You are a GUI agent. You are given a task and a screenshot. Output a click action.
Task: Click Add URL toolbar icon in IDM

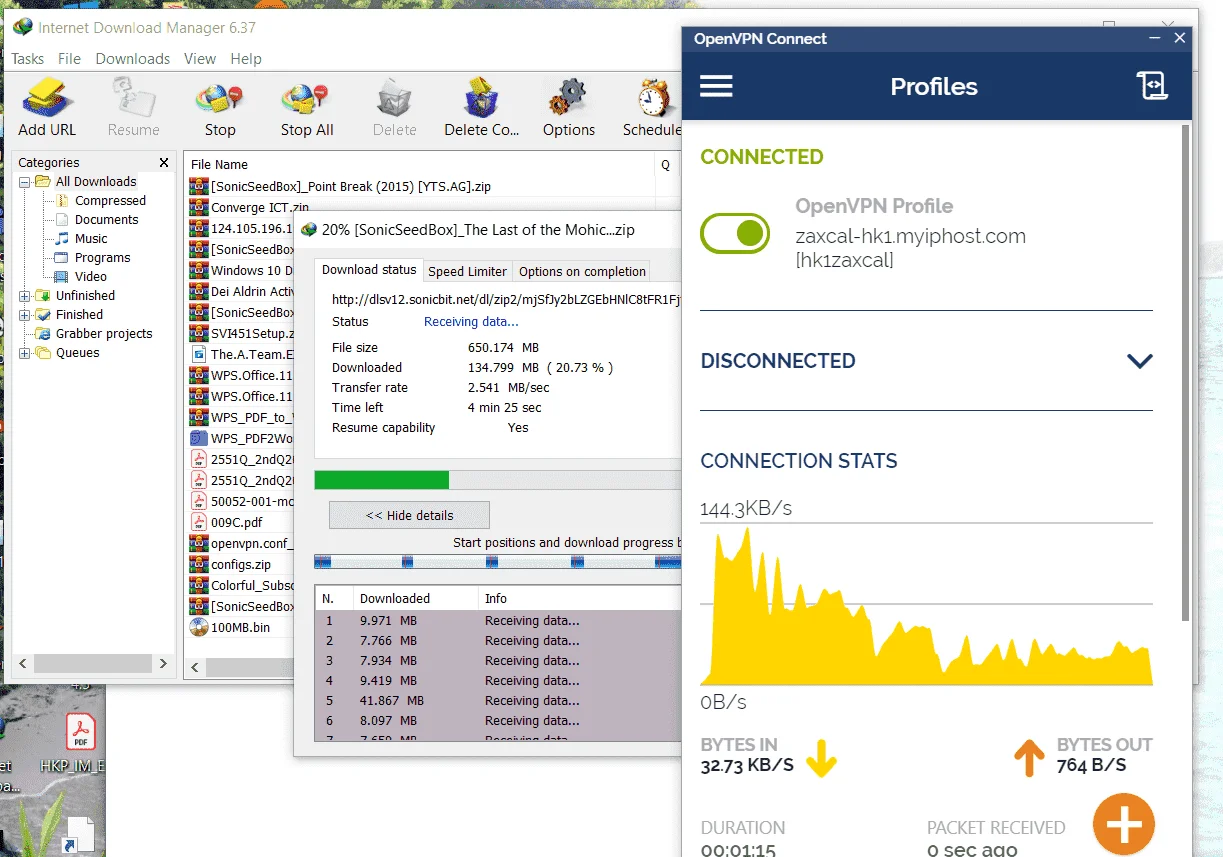46,108
